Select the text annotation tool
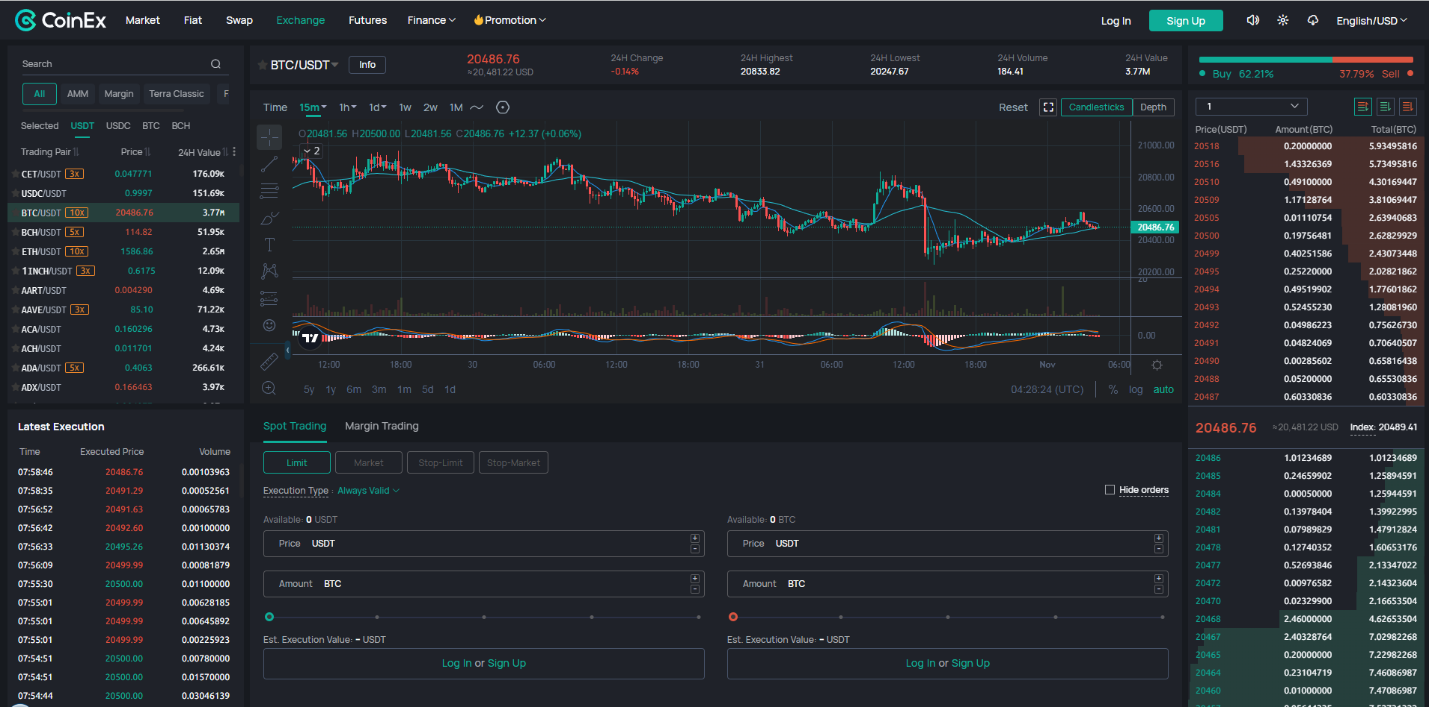The image size is (1429, 707). click(269, 244)
